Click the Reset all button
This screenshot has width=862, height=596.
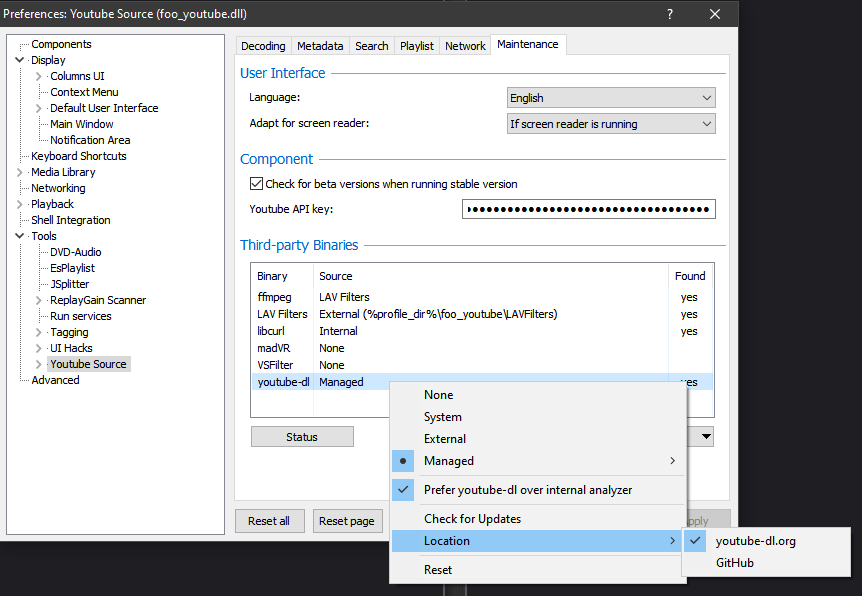point(269,521)
